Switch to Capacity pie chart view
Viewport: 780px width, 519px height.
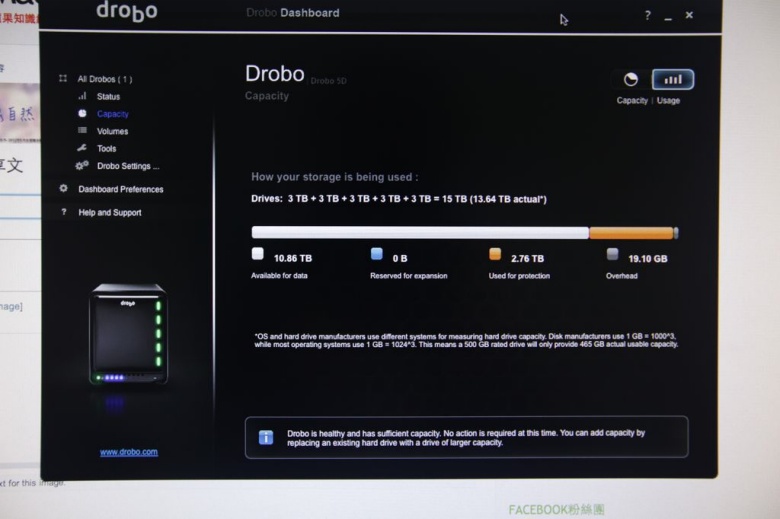point(631,80)
